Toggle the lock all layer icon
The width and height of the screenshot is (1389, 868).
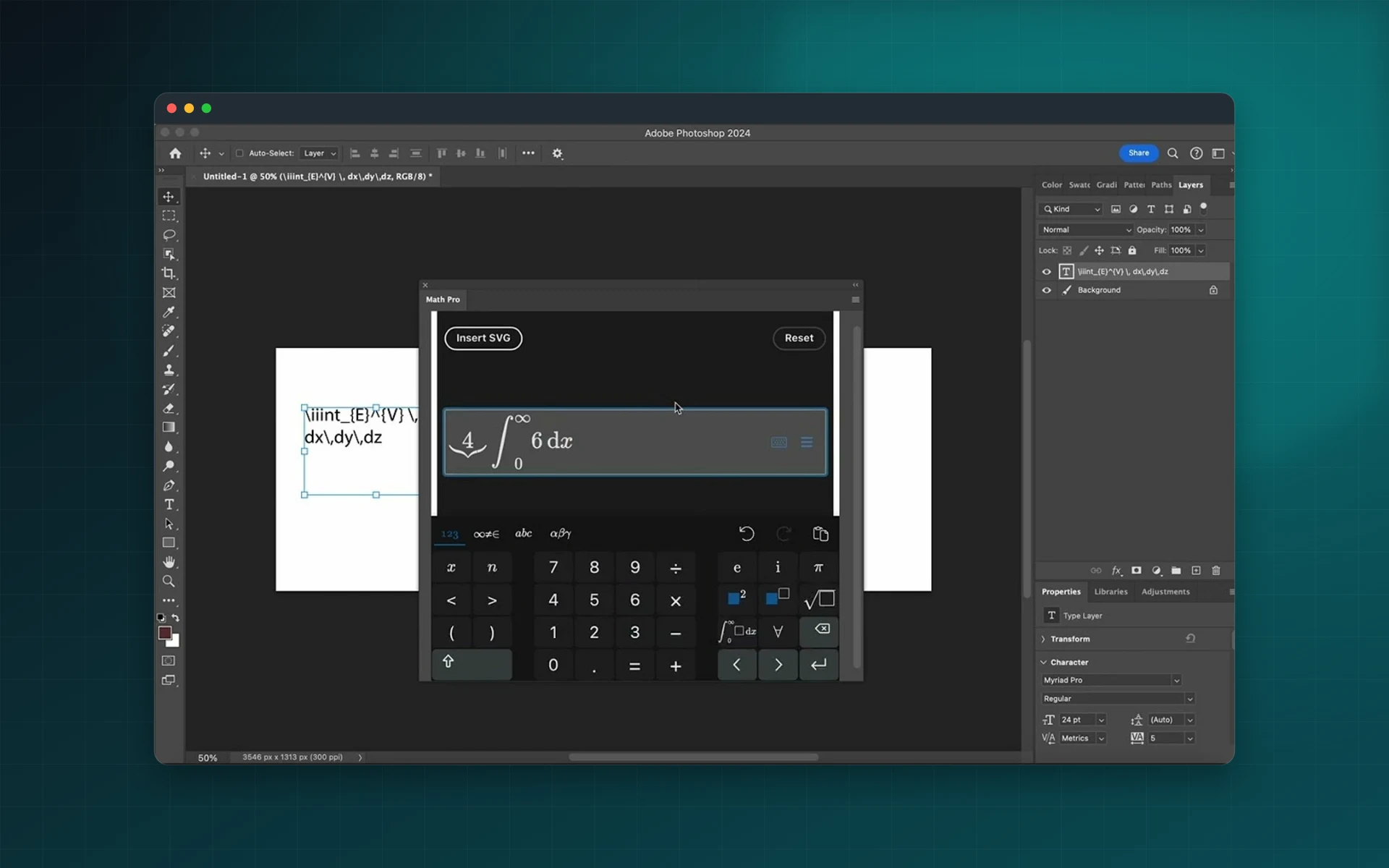(x=1132, y=250)
